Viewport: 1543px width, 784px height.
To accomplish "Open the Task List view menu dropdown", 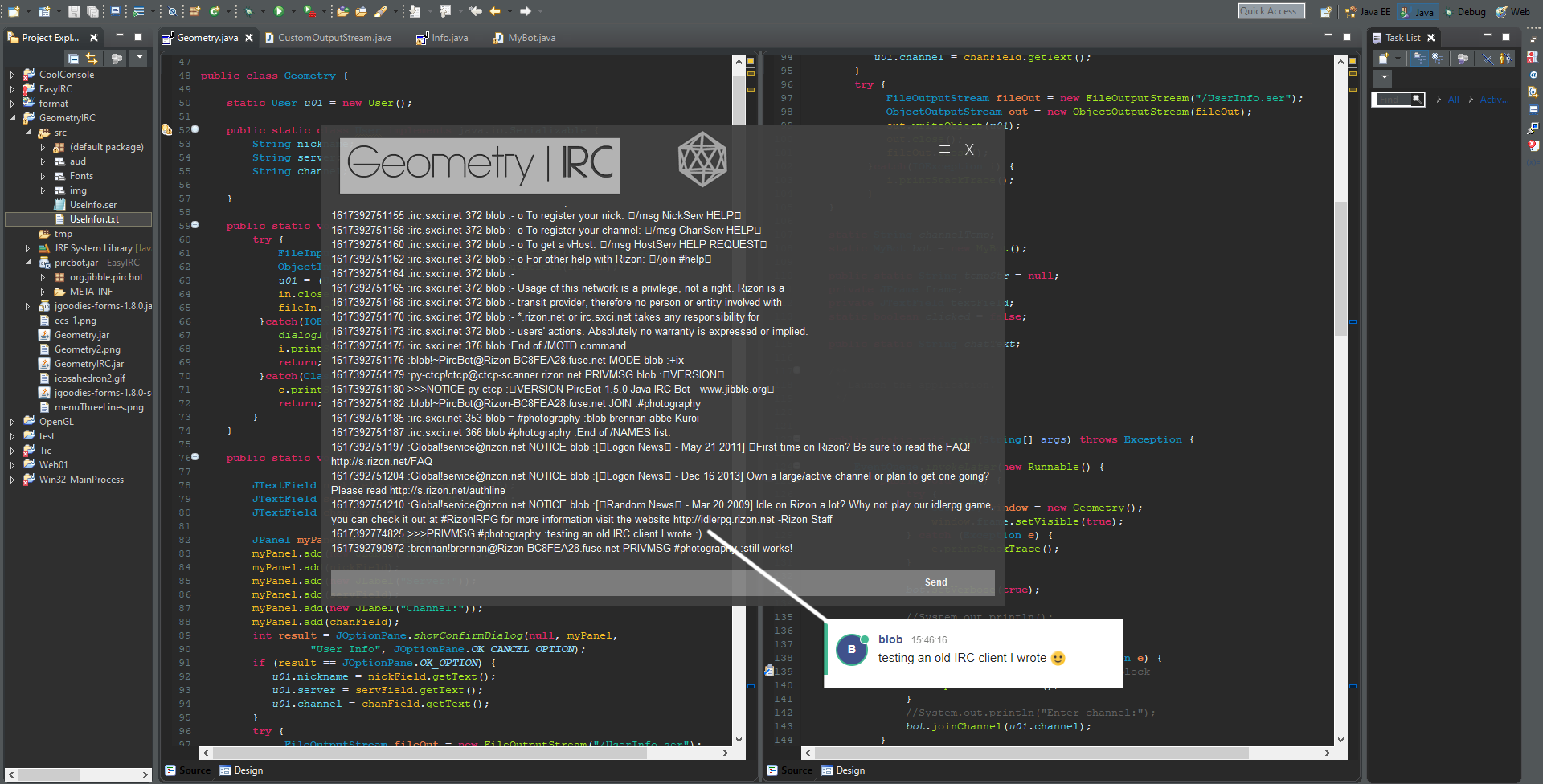I will [x=1384, y=78].
